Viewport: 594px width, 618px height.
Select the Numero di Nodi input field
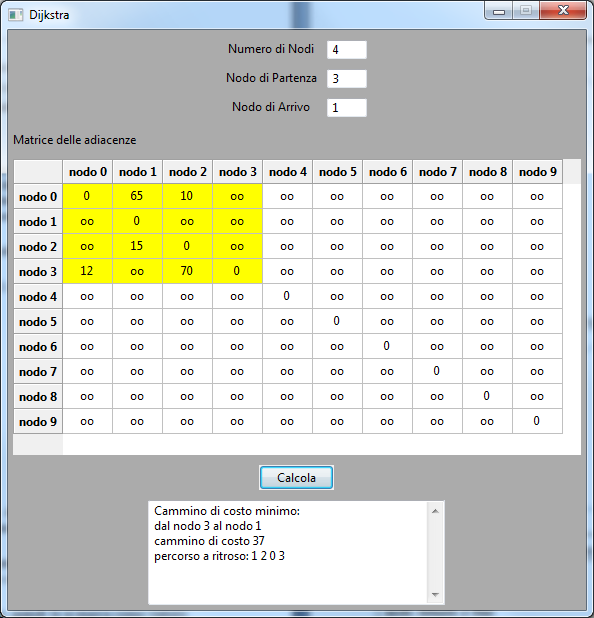(347, 50)
